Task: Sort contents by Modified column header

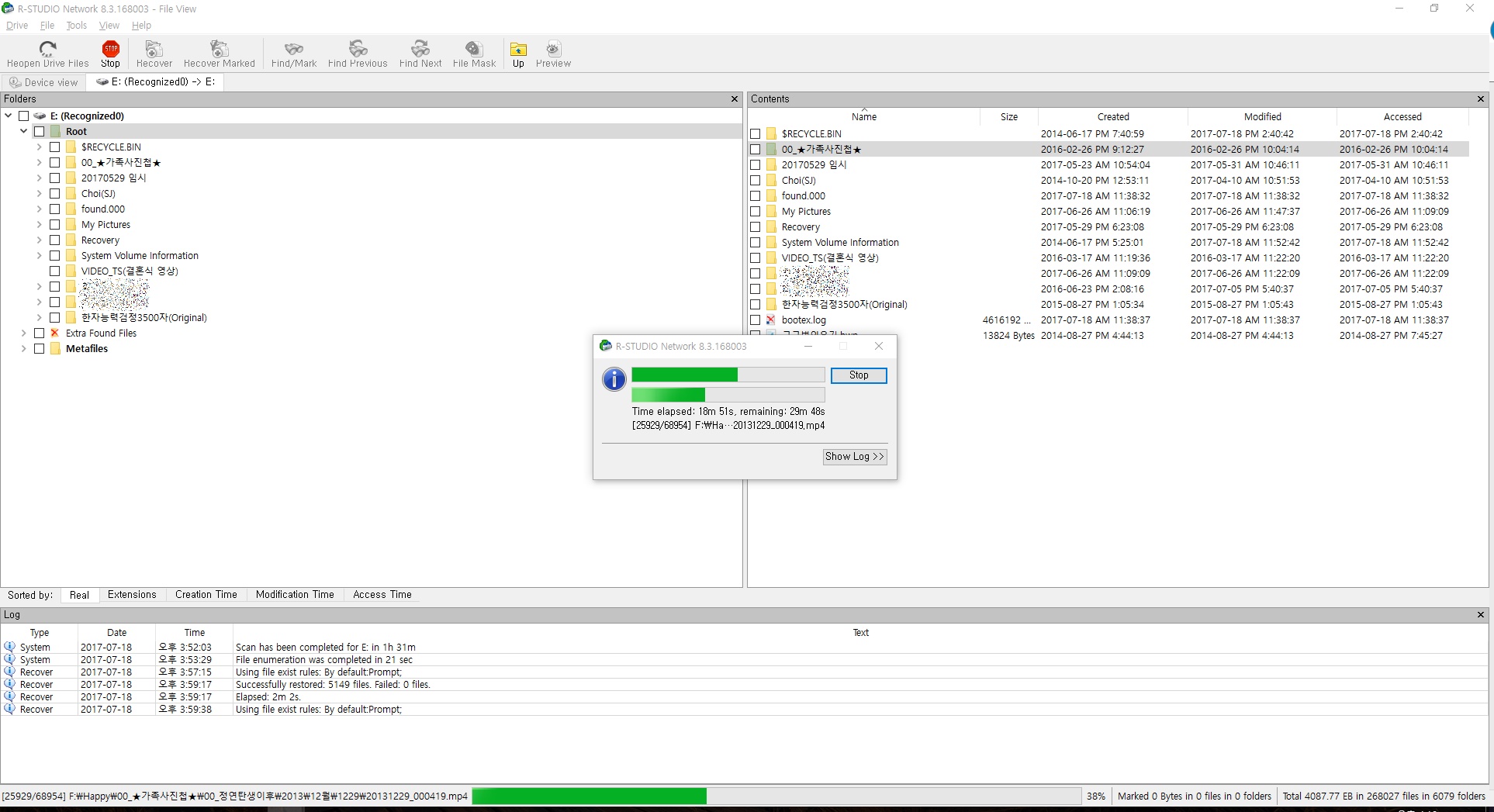Action: 1262,117
